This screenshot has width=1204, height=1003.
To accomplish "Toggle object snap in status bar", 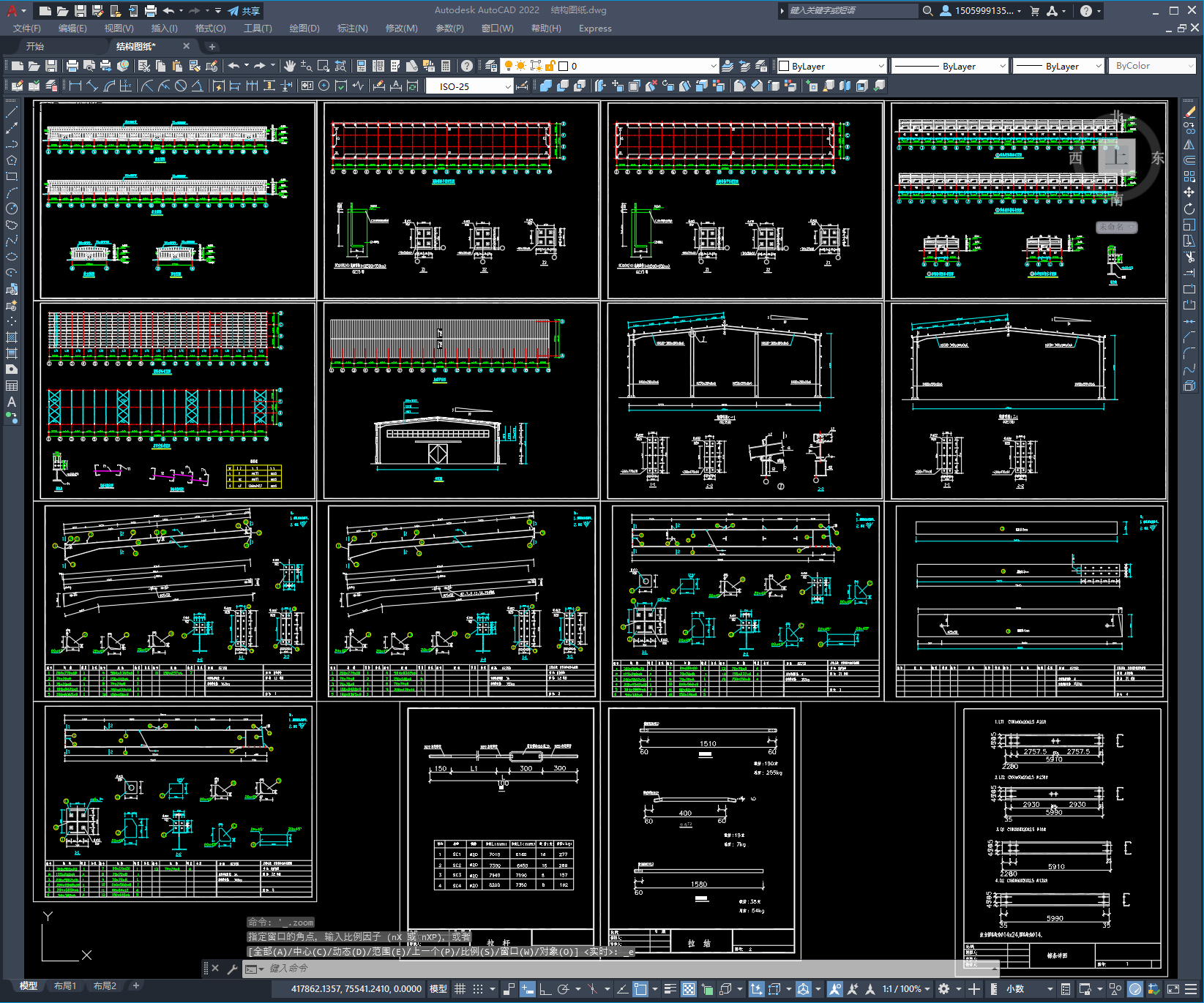I will [x=640, y=988].
